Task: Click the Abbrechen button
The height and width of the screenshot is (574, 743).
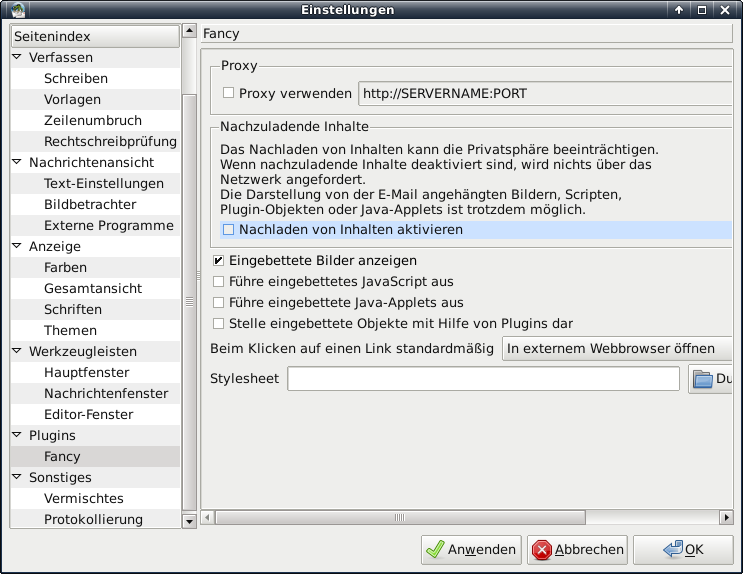Action: pos(578,549)
